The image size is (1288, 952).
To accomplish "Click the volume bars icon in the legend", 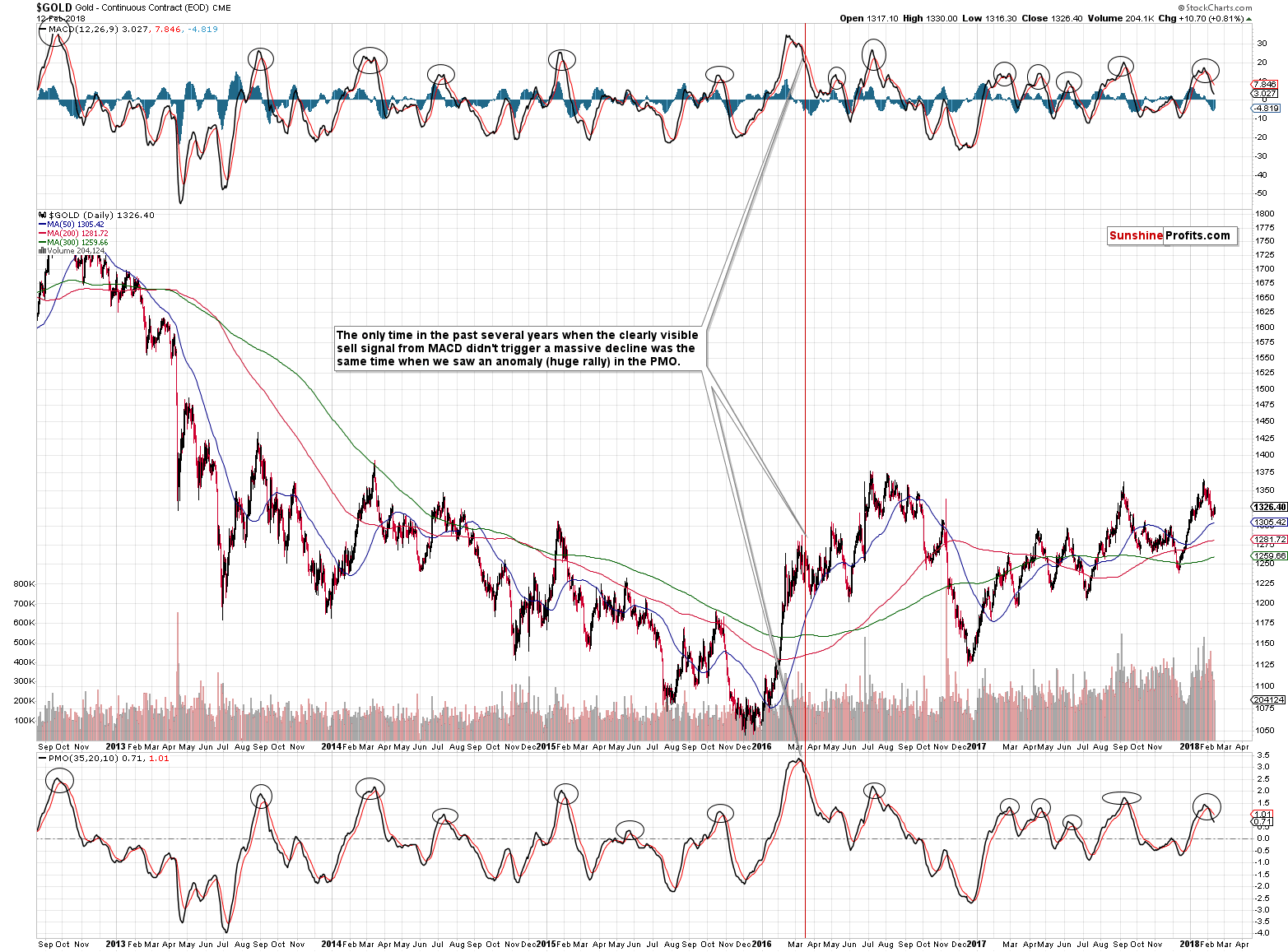I will pos(43,251).
